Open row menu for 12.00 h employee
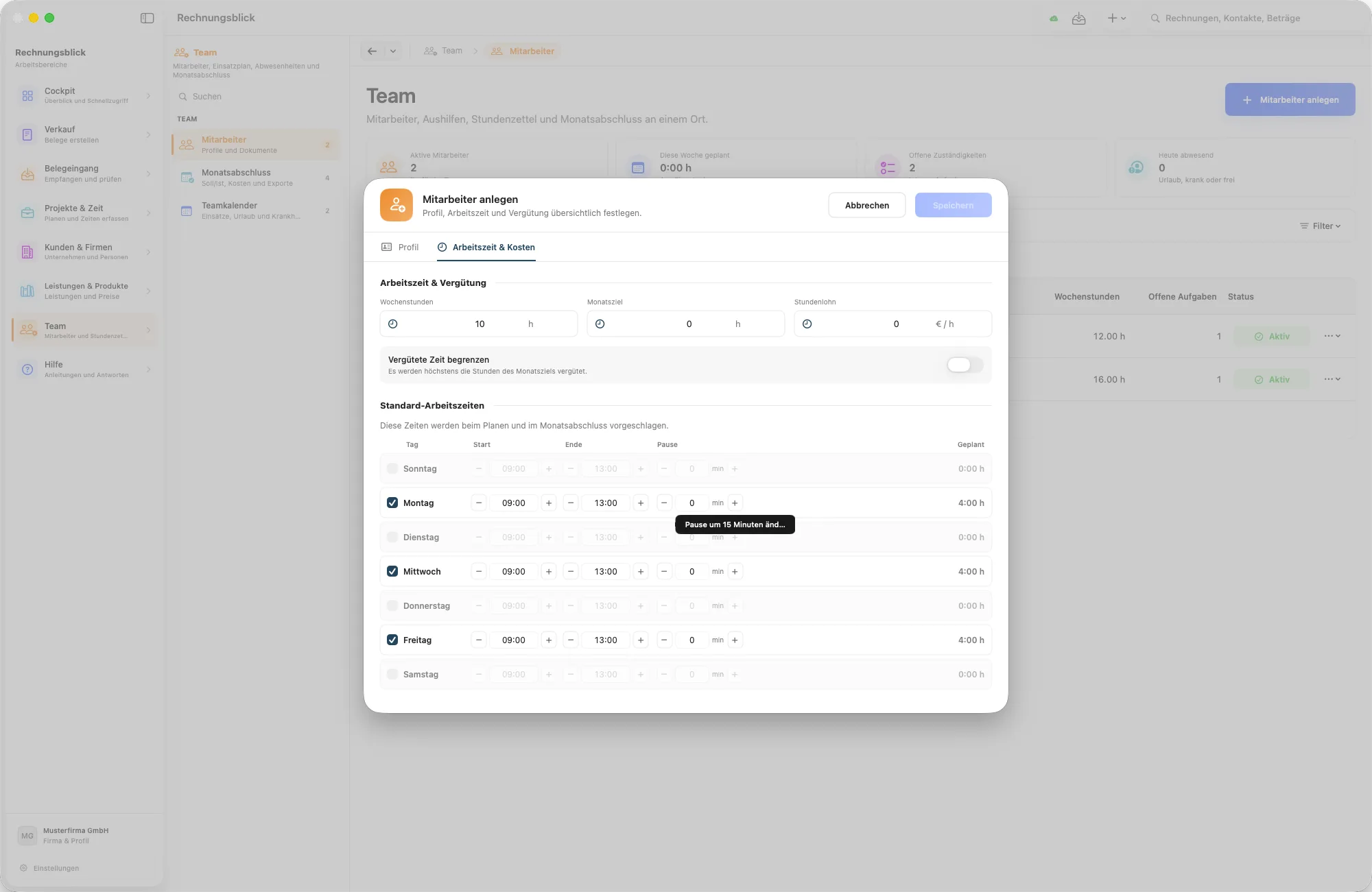 click(1332, 336)
